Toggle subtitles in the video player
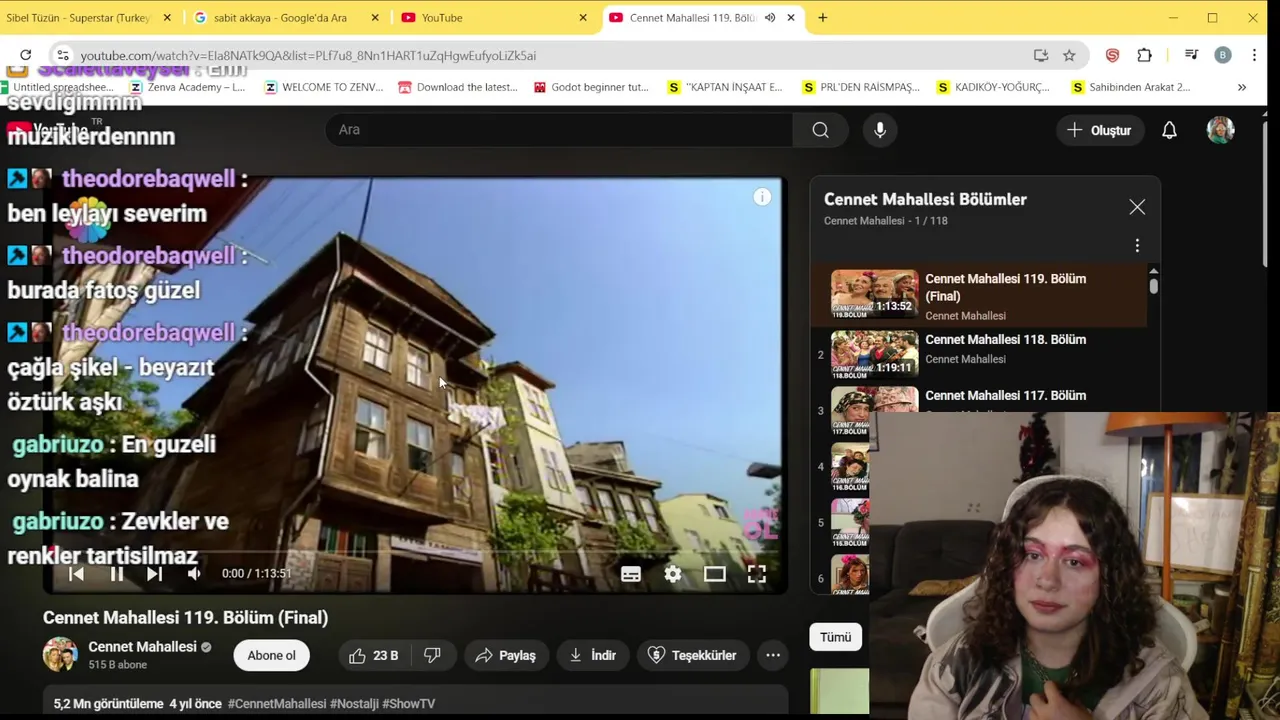Screen dimensions: 1280x720 (631, 574)
